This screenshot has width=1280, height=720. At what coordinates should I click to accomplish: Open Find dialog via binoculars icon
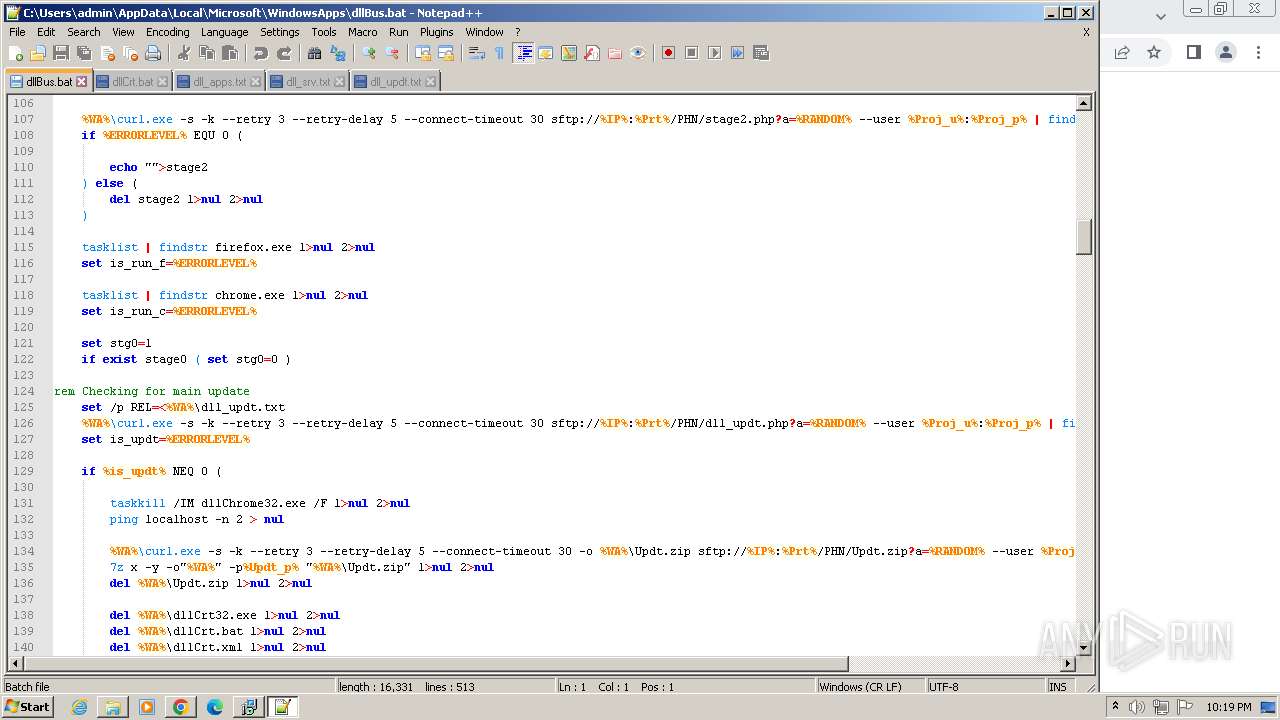pos(315,53)
